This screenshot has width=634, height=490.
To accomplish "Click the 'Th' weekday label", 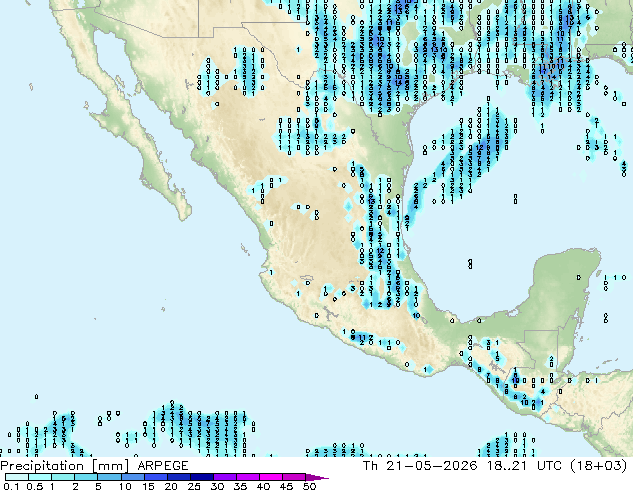I will (x=370, y=466).
